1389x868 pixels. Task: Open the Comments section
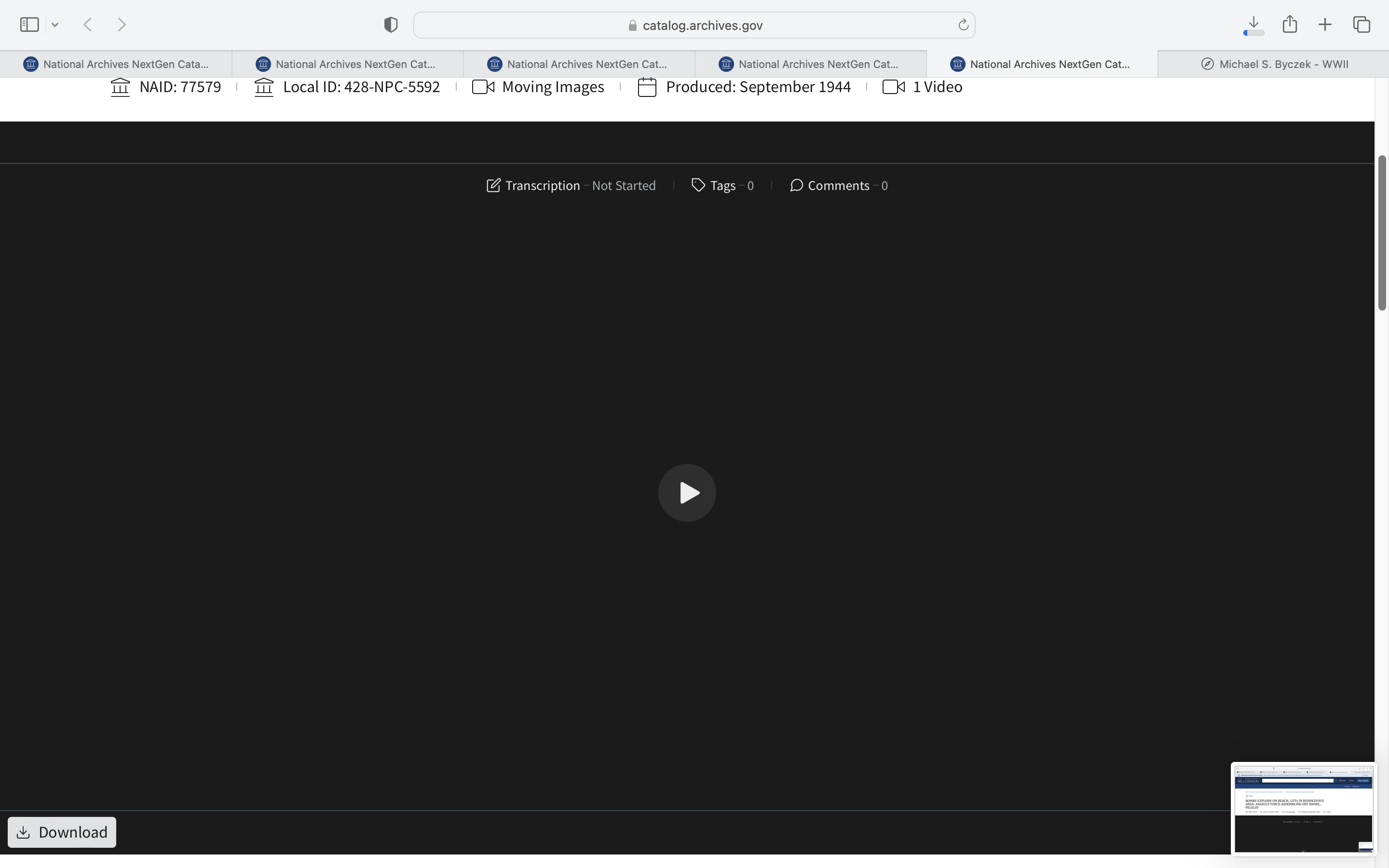pyautogui.click(x=838, y=186)
